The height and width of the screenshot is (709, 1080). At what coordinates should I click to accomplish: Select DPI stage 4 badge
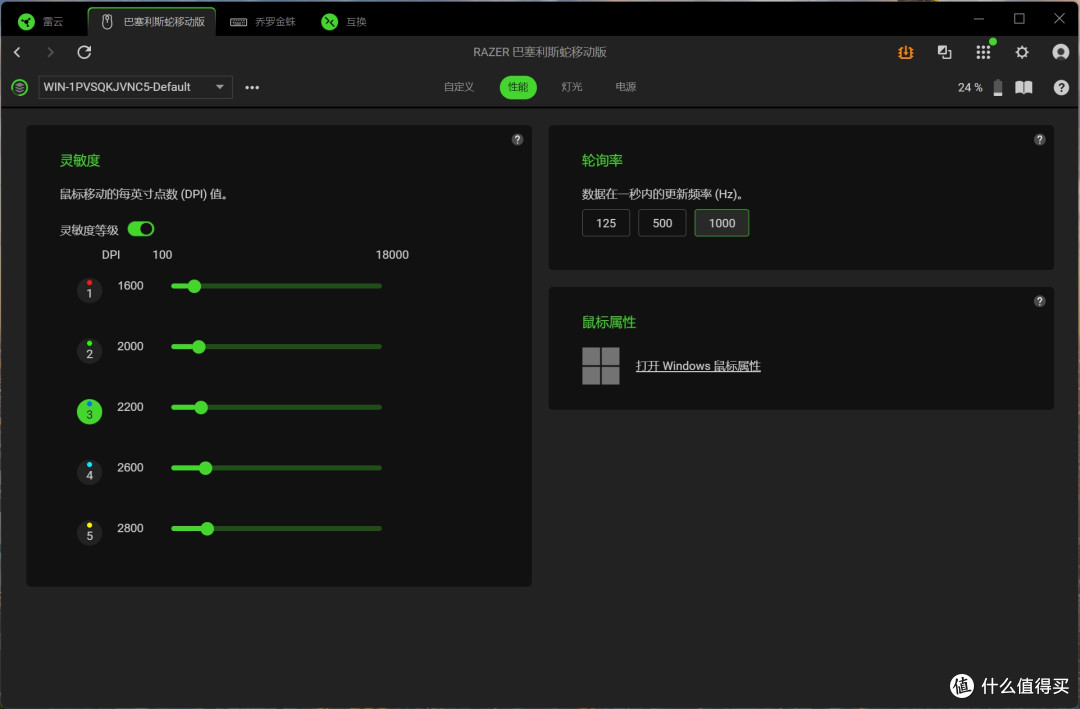point(90,472)
